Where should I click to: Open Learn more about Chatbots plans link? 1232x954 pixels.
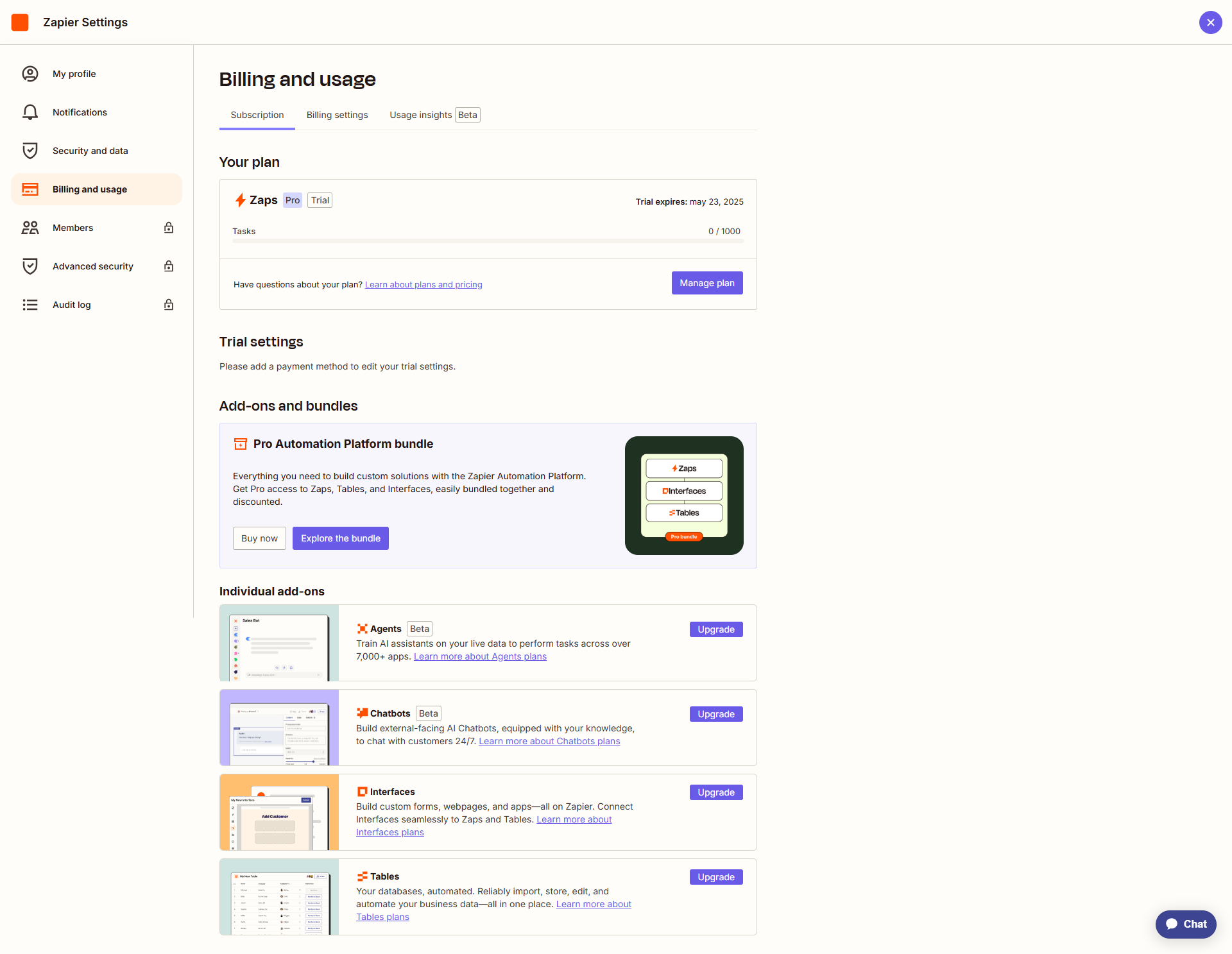click(549, 741)
